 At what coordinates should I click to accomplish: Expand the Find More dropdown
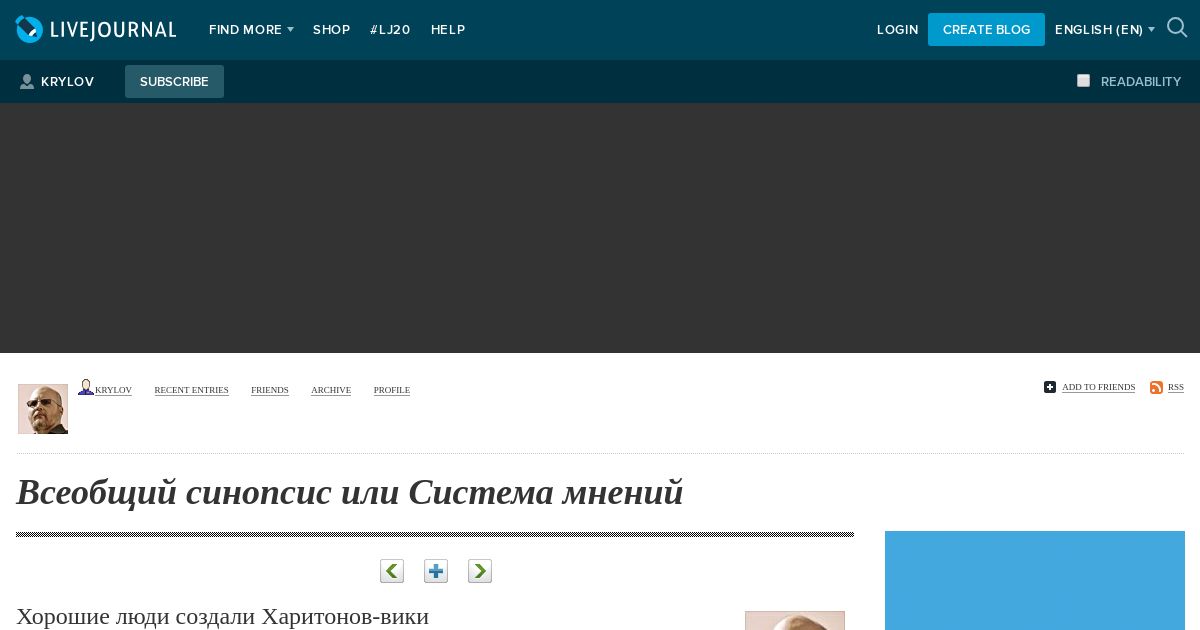click(251, 30)
